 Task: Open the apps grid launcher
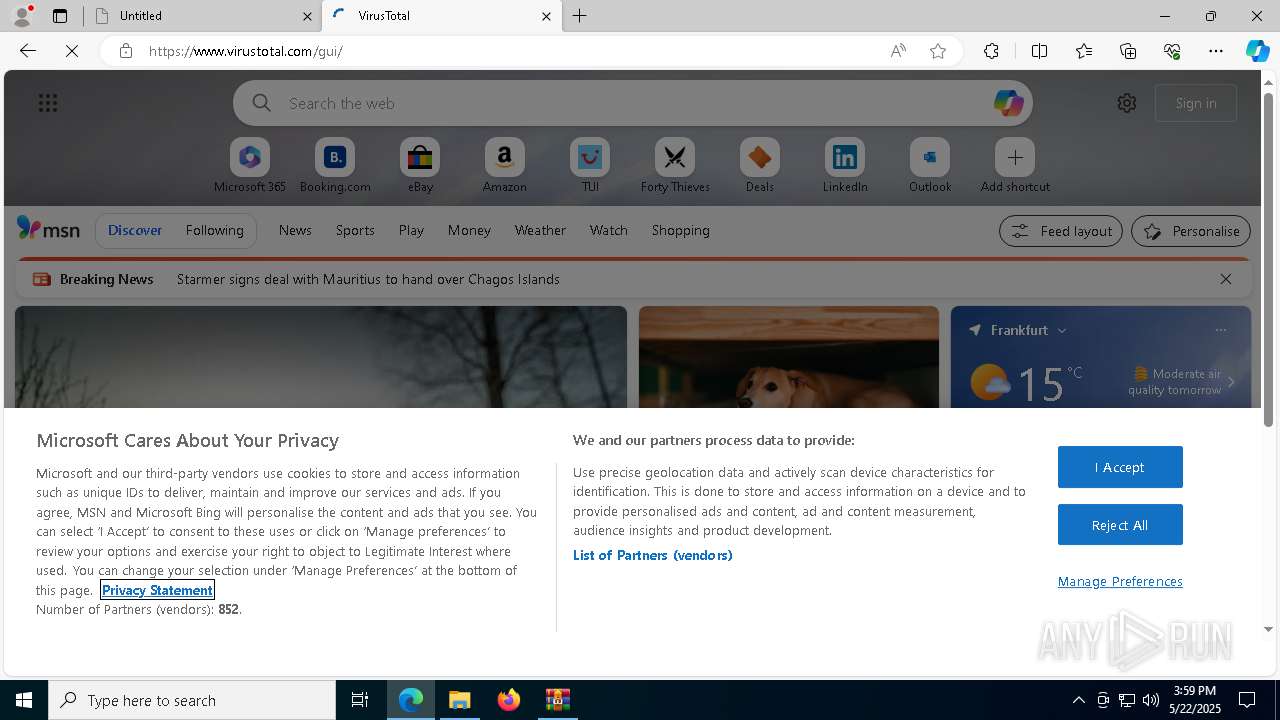(48, 103)
